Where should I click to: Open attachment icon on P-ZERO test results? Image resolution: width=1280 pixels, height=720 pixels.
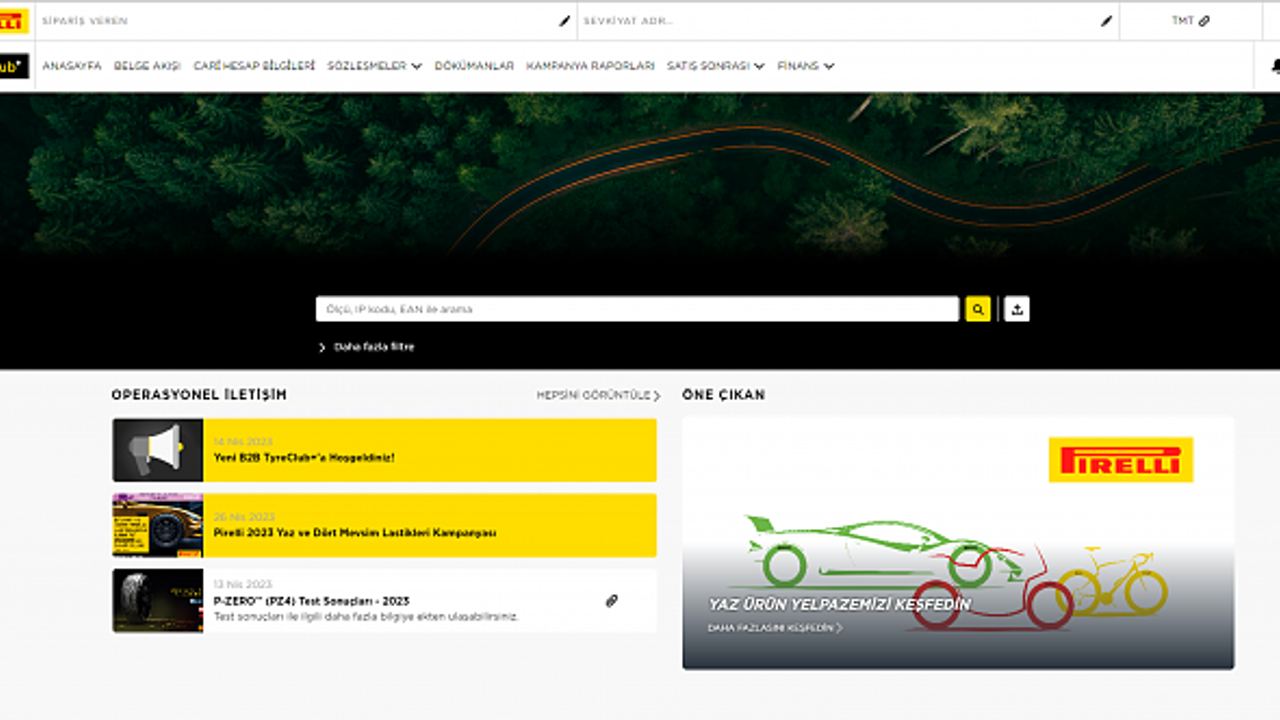point(611,601)
